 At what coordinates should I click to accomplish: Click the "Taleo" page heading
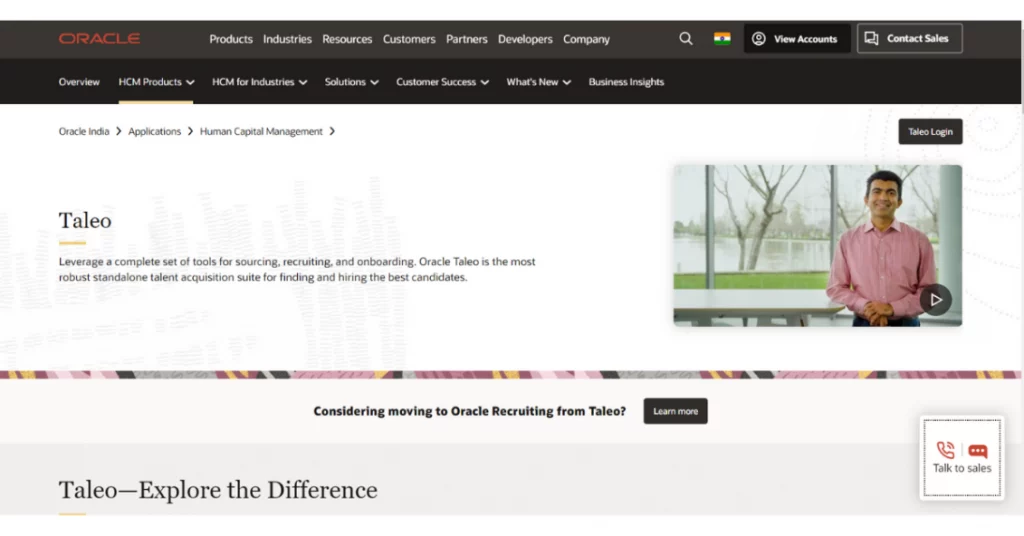[x=85, y=221]
